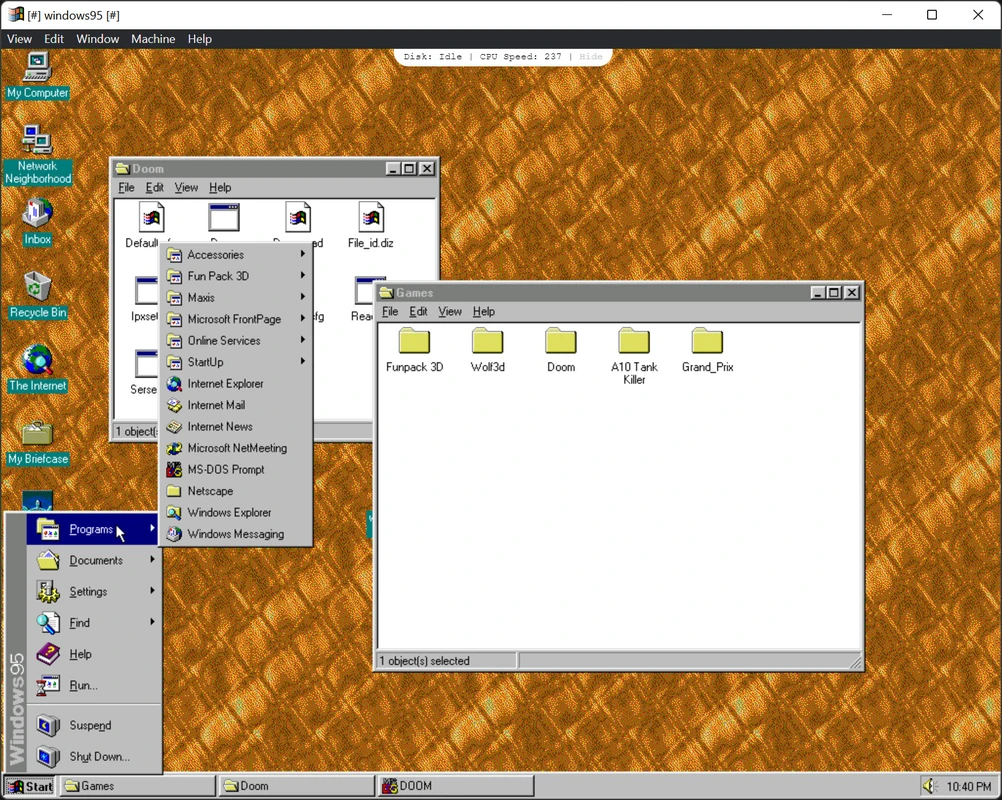This screenshot has width=1002, height=800.
Task: Expand the Online Services submenu
Action: tap(223, 341)
